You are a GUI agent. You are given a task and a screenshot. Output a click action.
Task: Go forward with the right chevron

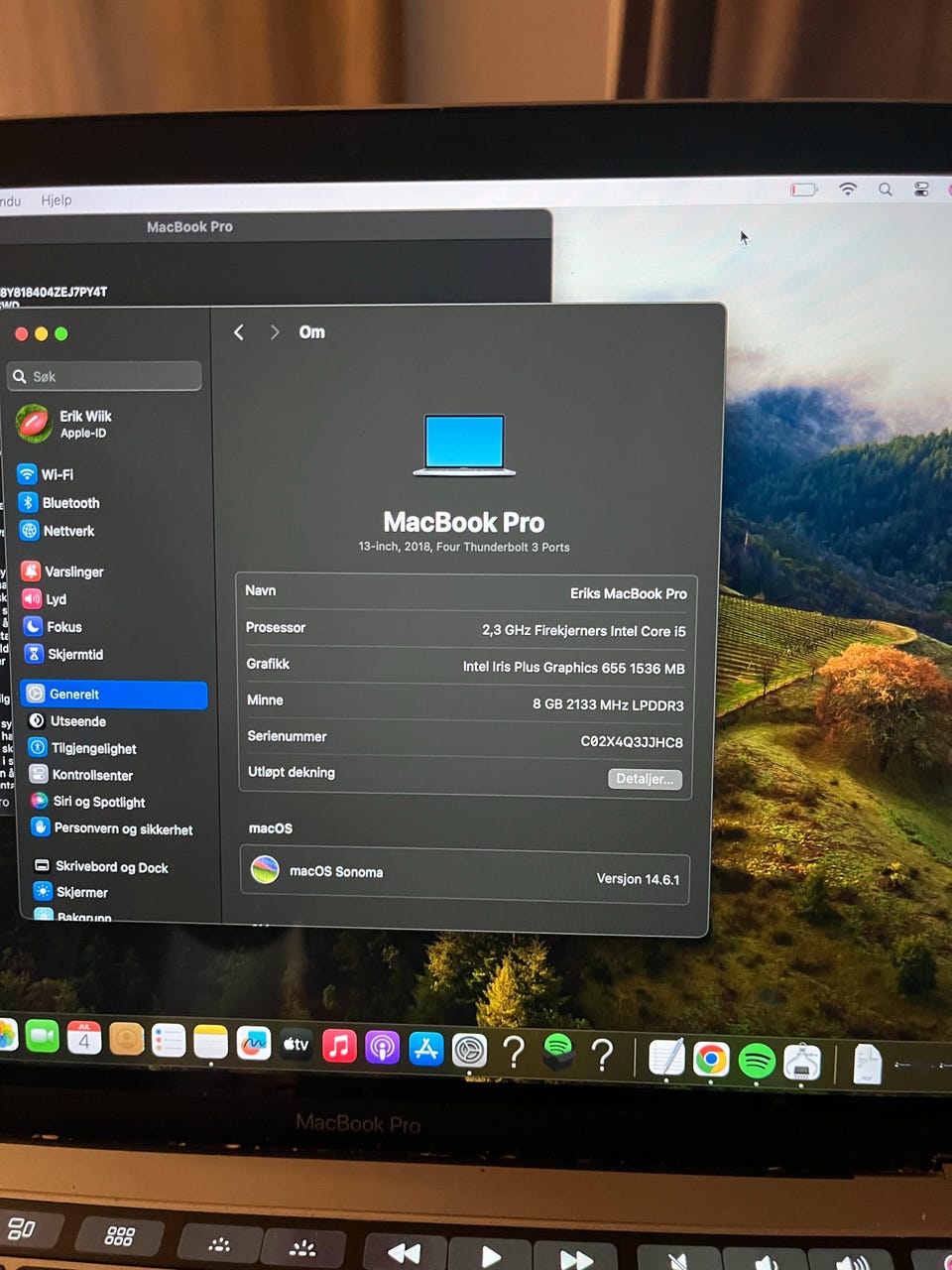point(275,332)
